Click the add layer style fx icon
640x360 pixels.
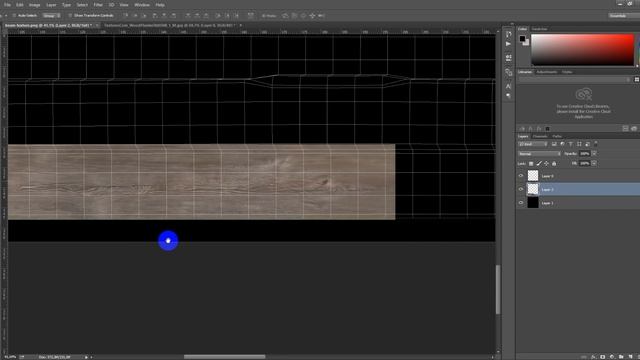(593, 357)
